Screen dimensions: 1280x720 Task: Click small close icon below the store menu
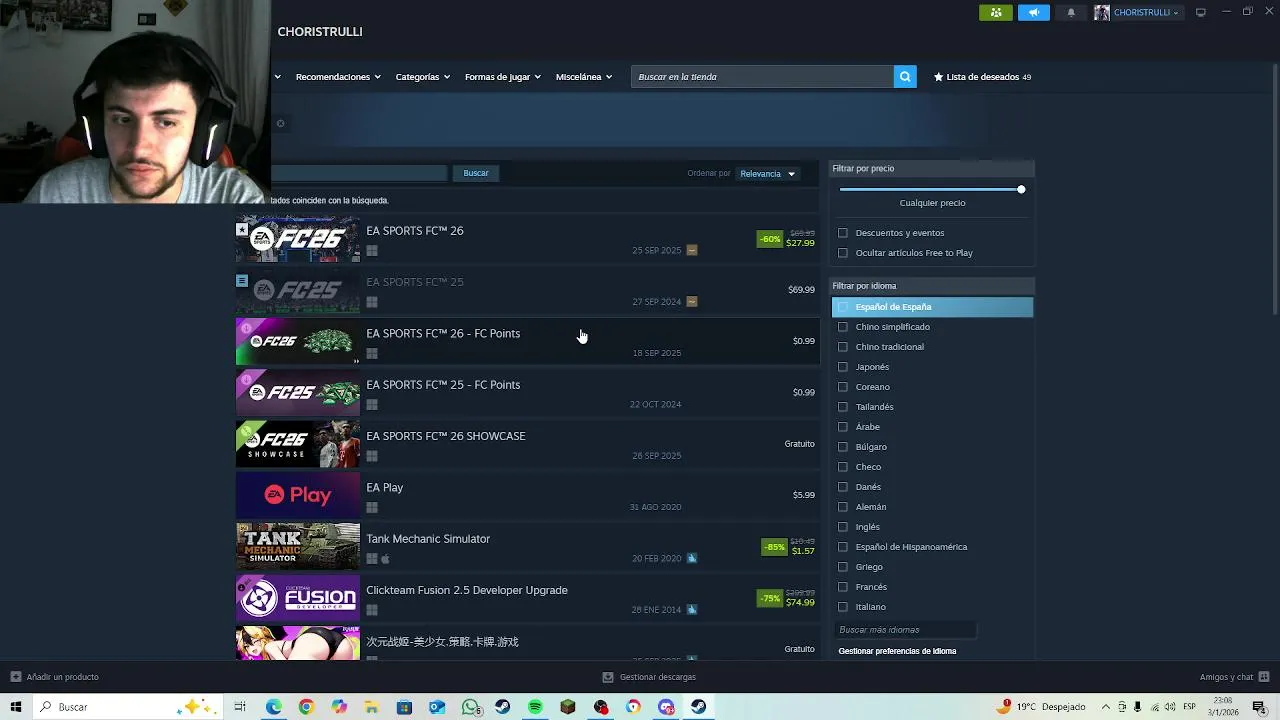tap(280, 124)
